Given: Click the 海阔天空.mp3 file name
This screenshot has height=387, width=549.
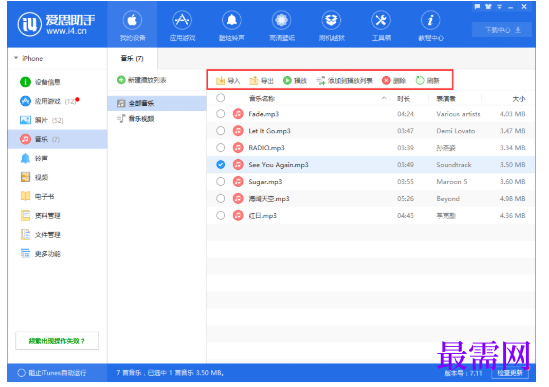Looking at the screenshot, I should tap(269, 199).
